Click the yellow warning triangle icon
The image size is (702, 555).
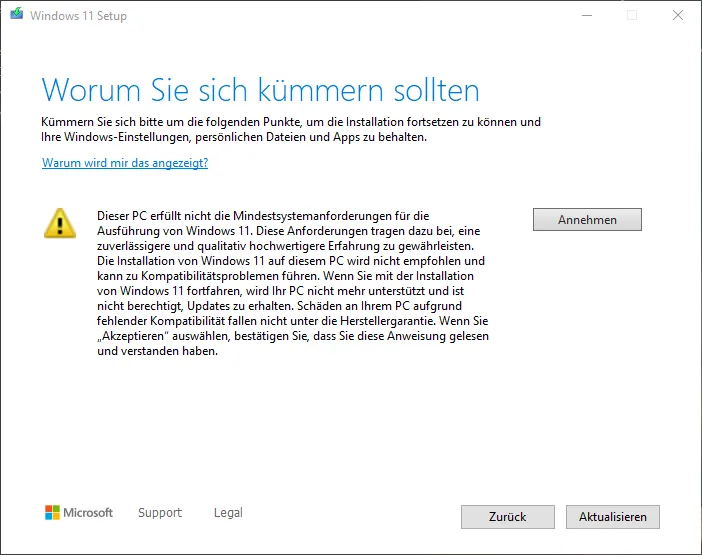point(60,223)
